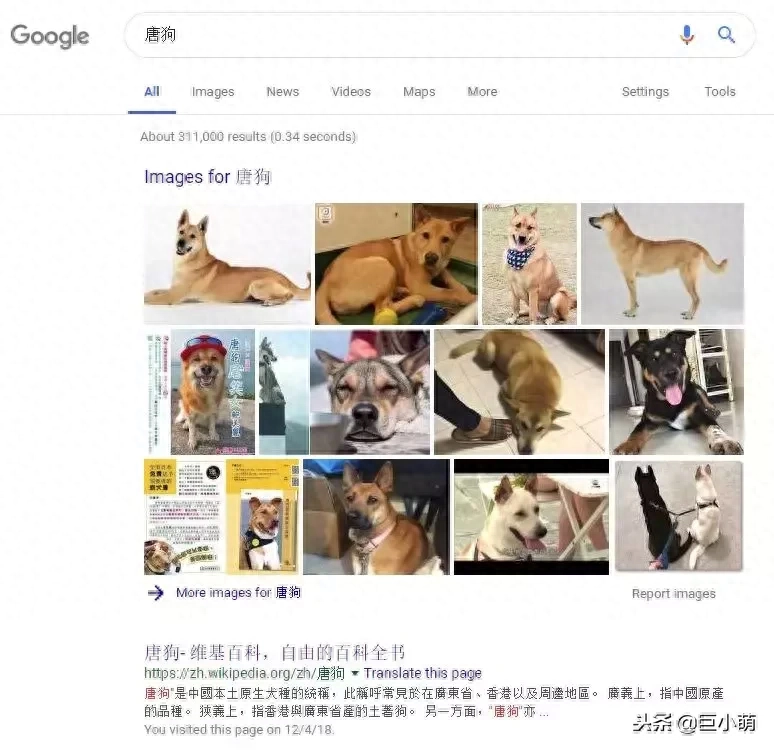The width and height of the screenshot is (774, 750).
Task: Click the arrow beside More images
Action: pyautogui.click(x=155, y=592)
